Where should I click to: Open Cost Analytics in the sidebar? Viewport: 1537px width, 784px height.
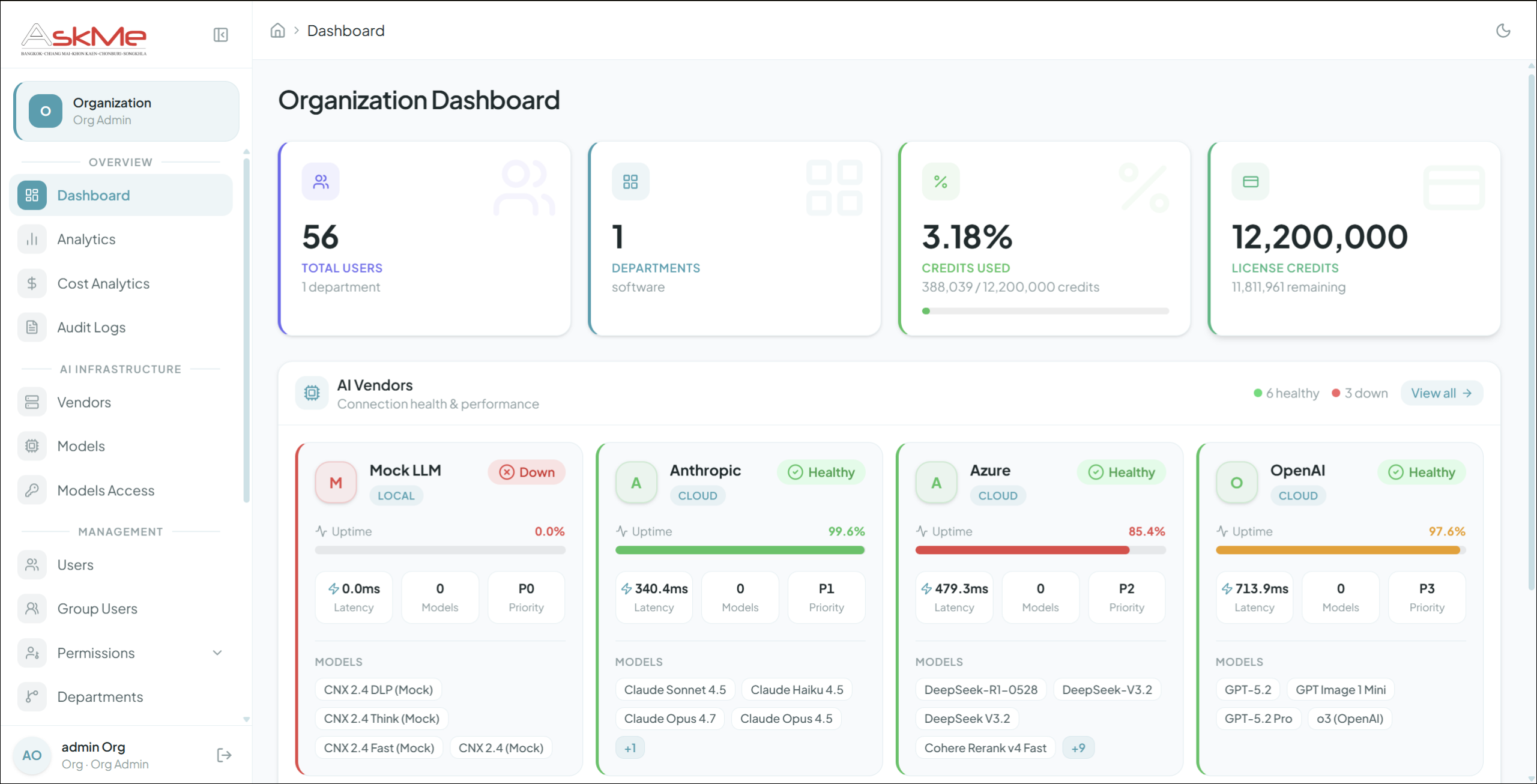pos(121,283)
